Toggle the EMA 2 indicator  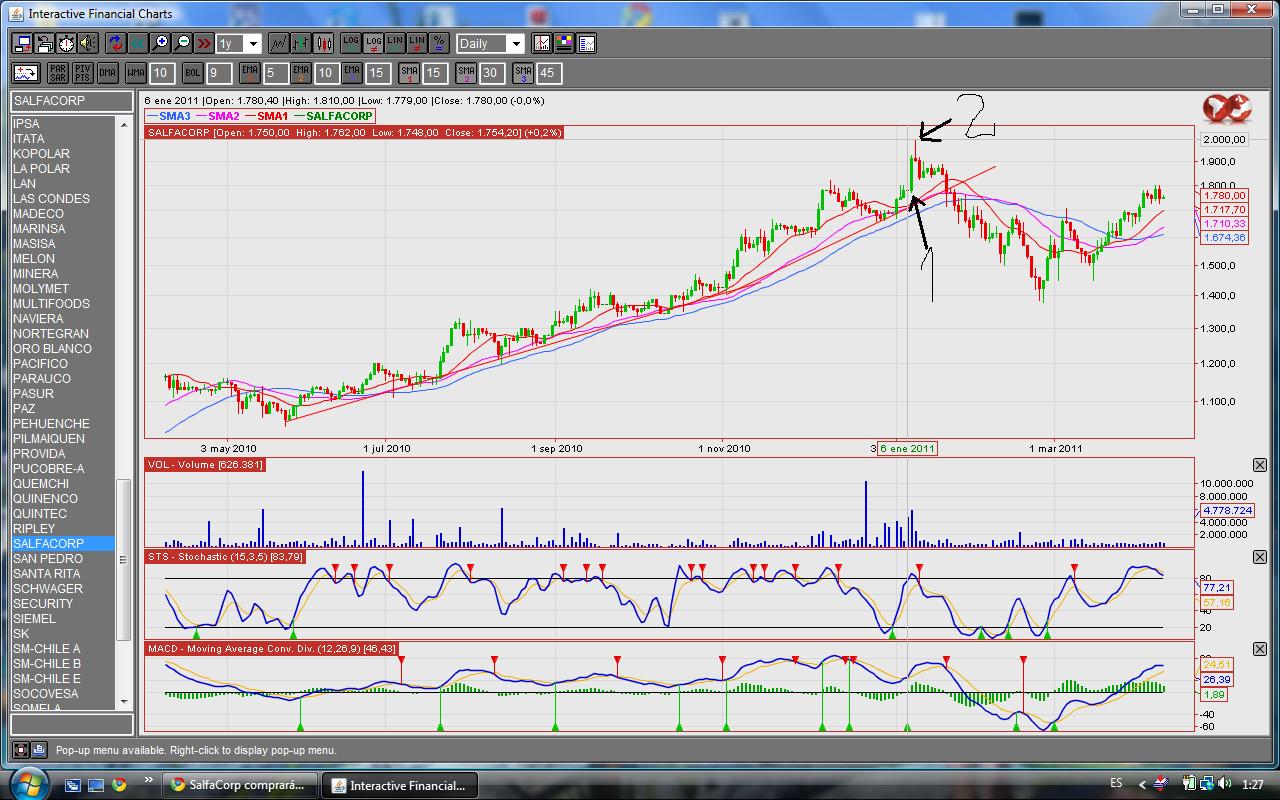(x=301, y=73)
